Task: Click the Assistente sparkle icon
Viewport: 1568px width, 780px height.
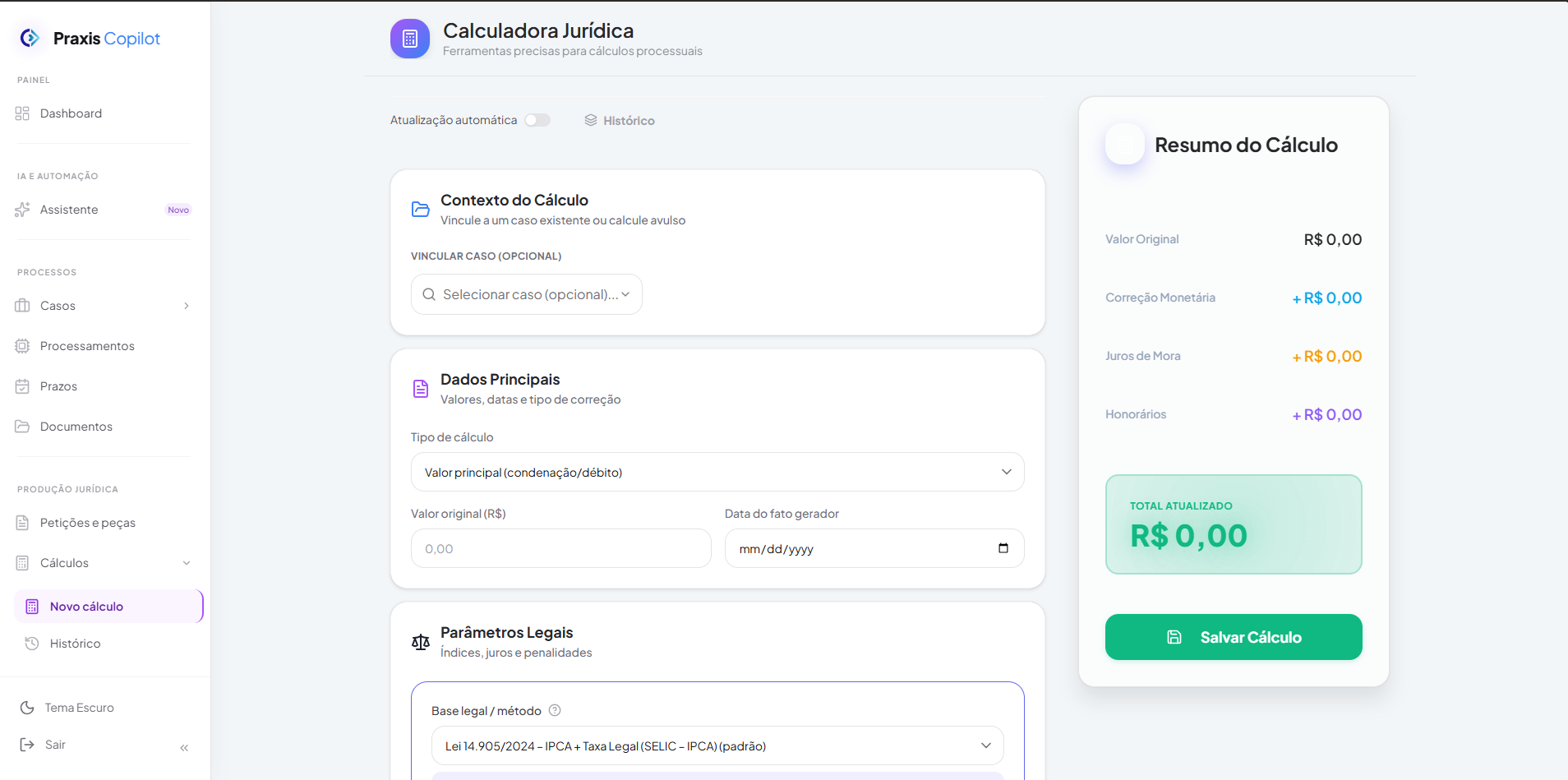Action: coord(23,210)
